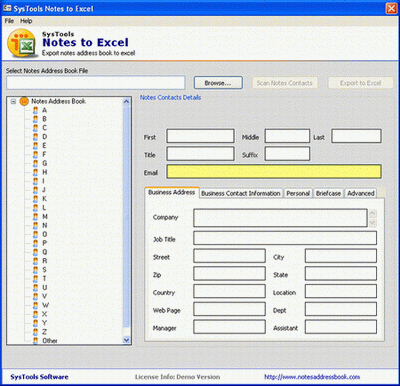Click the Browse... button
The width and height of the screenshot is (400, 386).
click(x=218, y=83)
